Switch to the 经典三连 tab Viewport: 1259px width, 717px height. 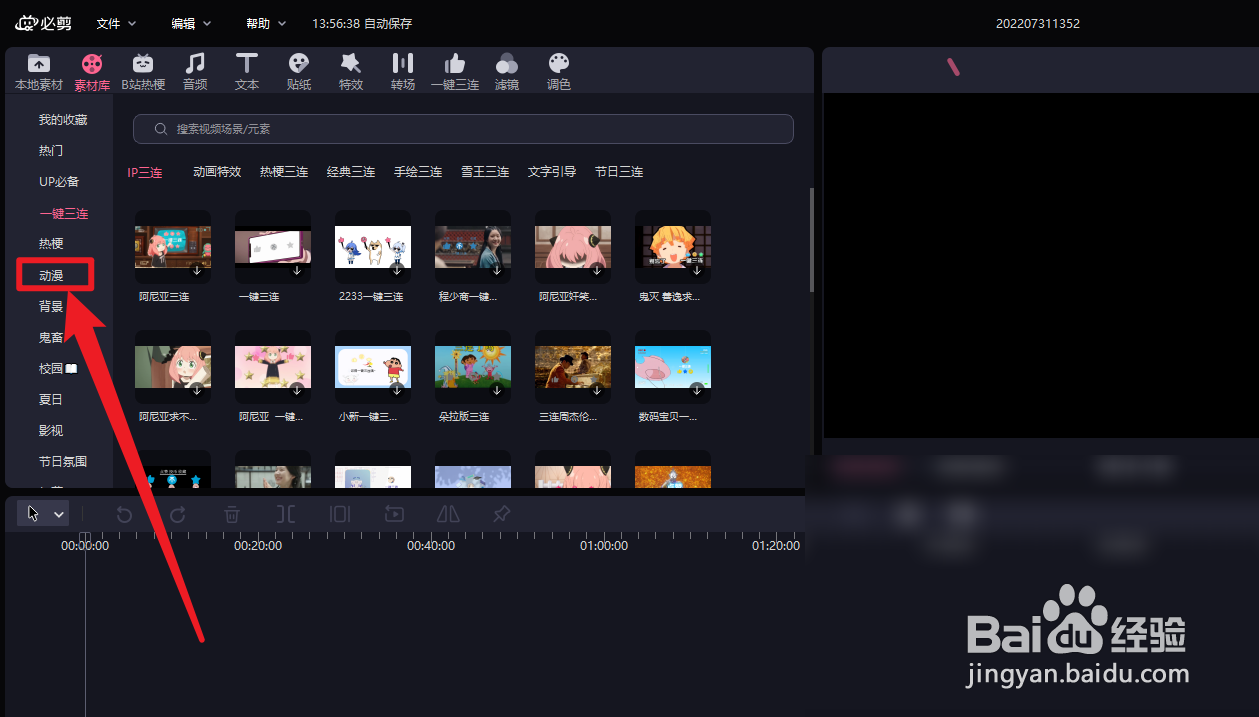(351, 172)
